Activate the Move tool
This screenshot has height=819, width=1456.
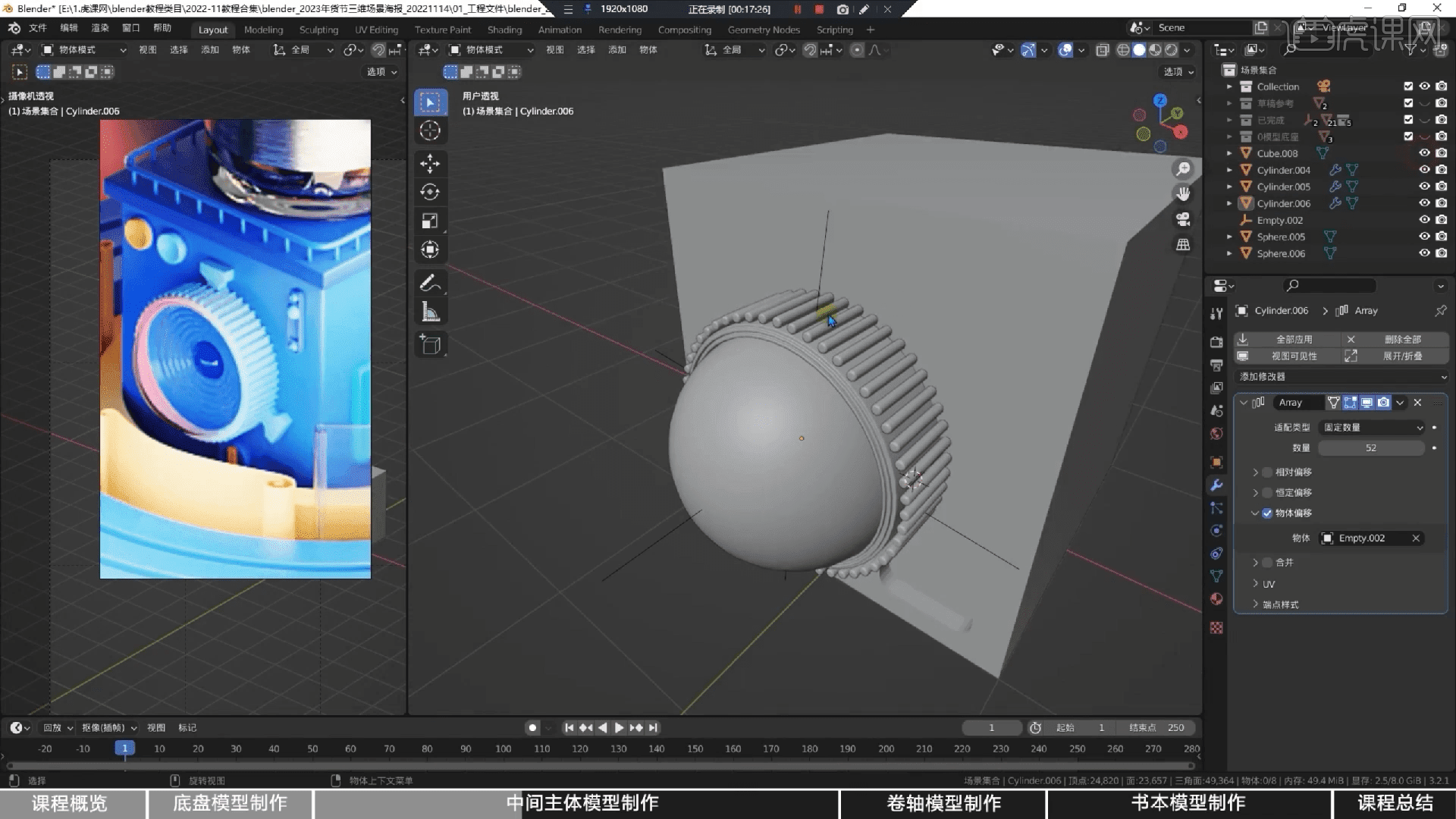click(x=430, y=163)
